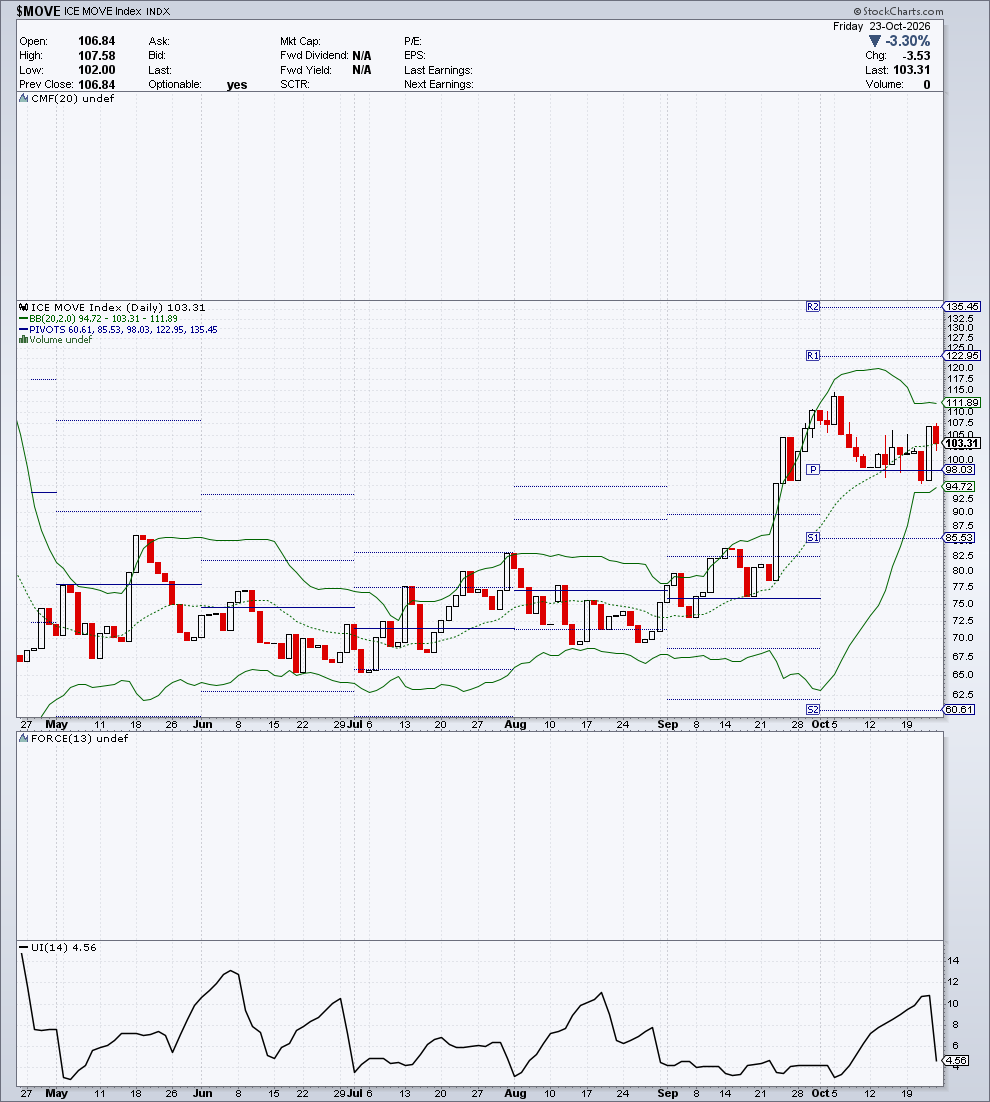Click the S2 pivot marker
This screenshot has width=990, height=1102.
click(813, 710)
